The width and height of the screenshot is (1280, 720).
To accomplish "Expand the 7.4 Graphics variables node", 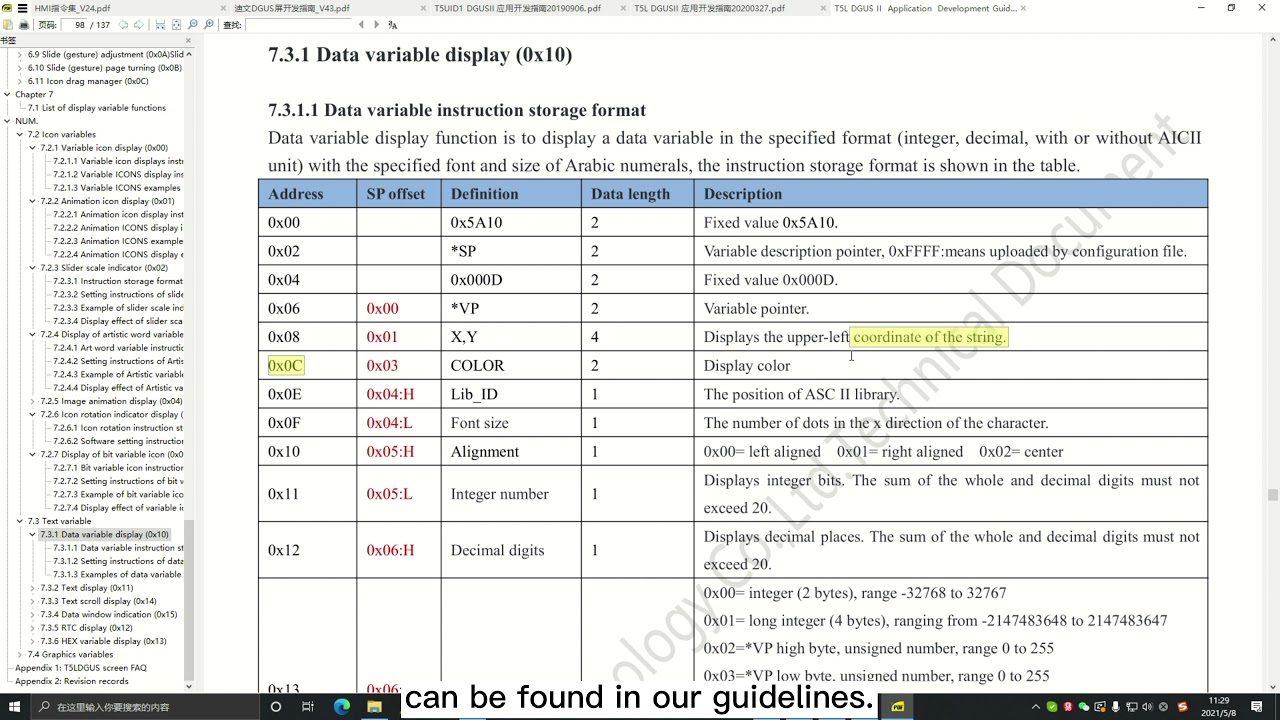I will tap(19, 655).
